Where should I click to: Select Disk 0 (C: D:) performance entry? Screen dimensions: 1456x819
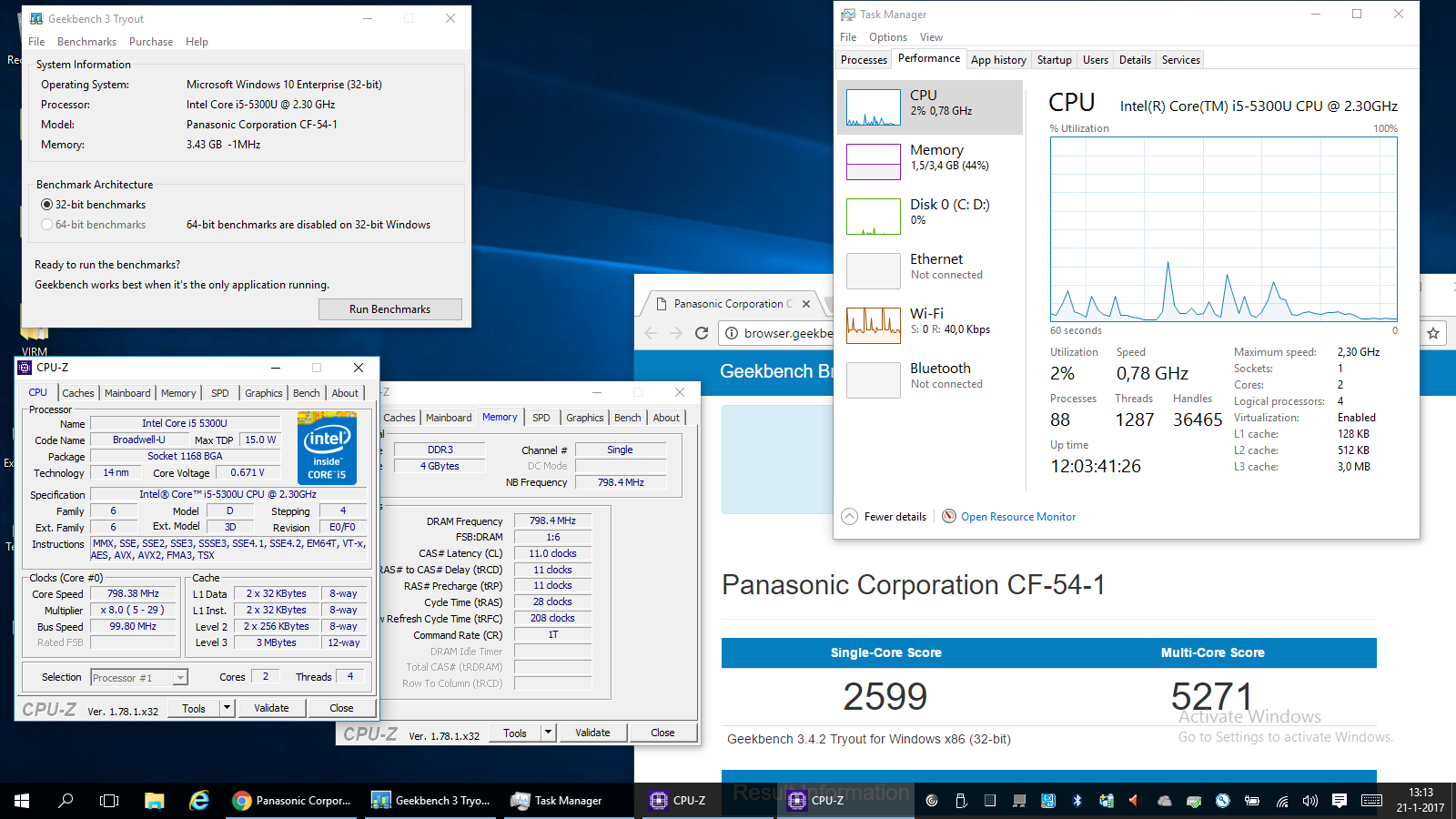929,217
